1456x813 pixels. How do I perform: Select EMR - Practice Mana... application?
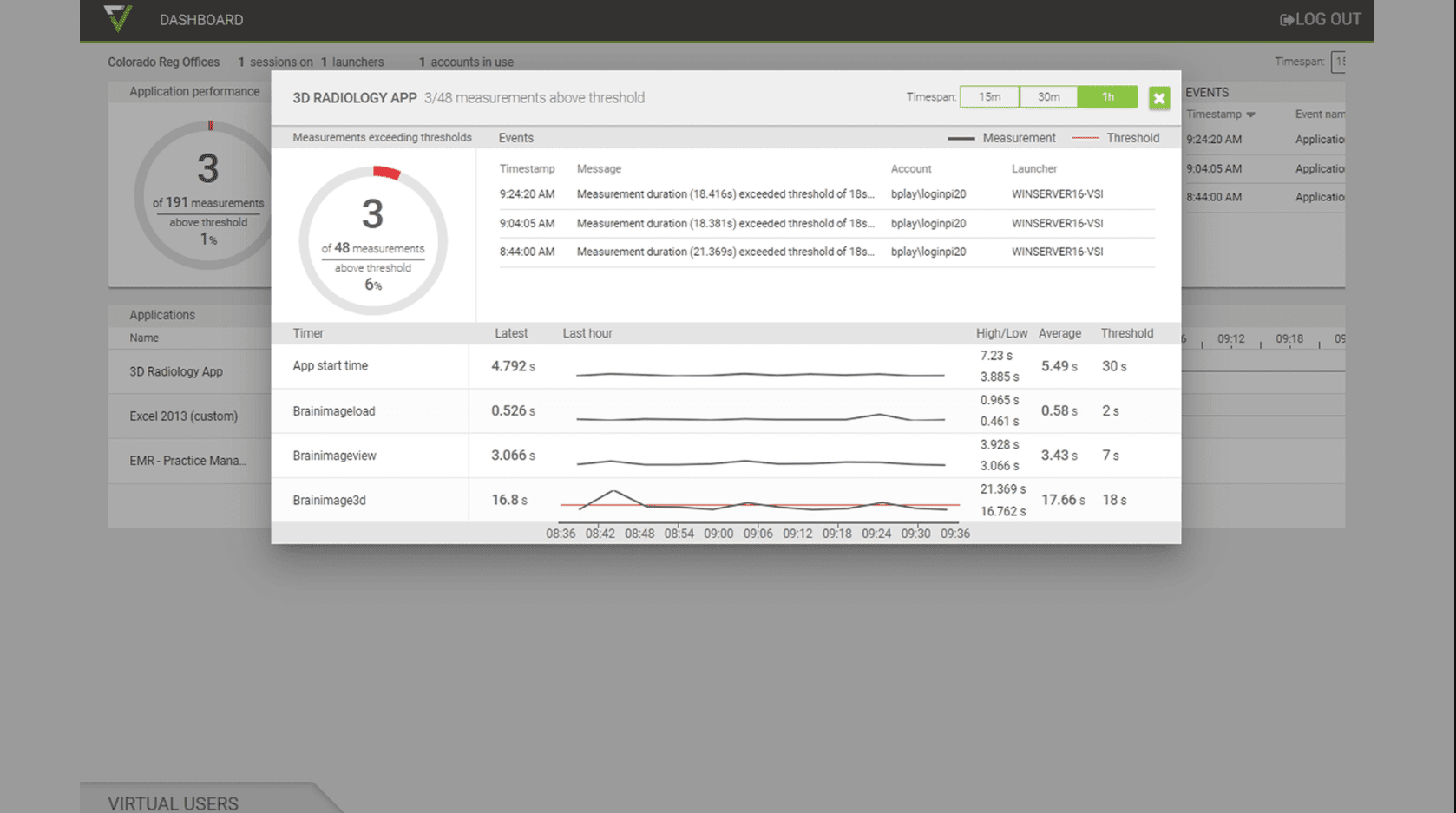187,461
